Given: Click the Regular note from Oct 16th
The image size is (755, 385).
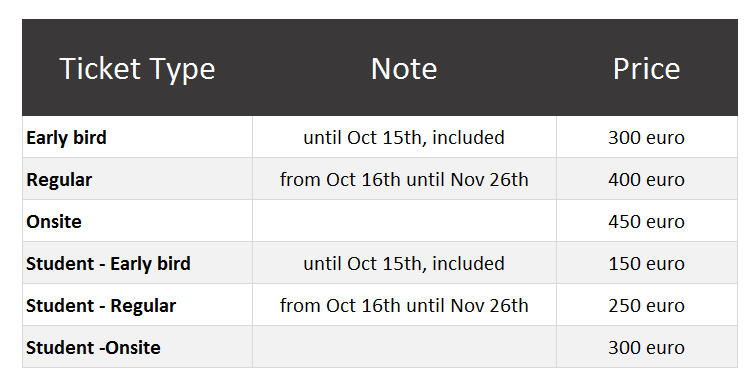Looking at the screenshot, I should pyautogui.click(x=404, y=180).
